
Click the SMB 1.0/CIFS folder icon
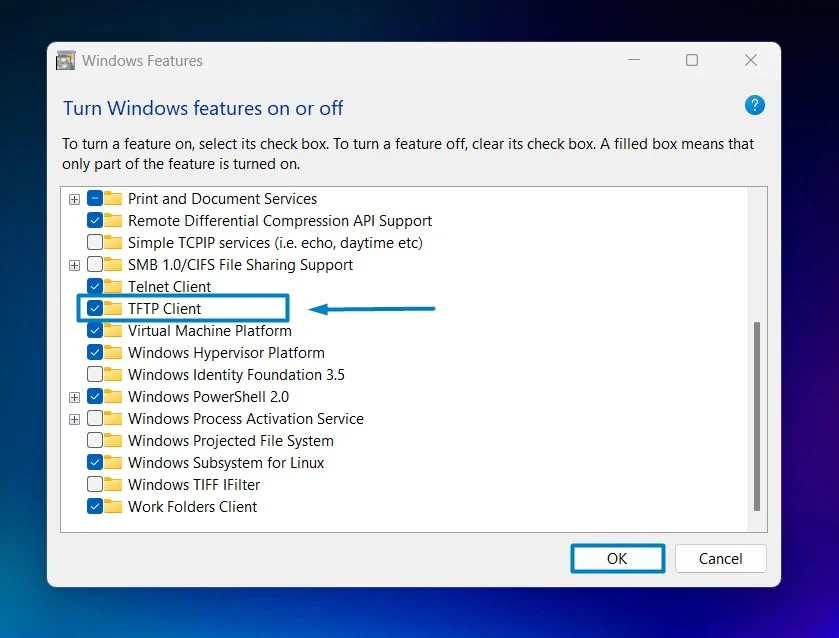click(x=113, y=264)
